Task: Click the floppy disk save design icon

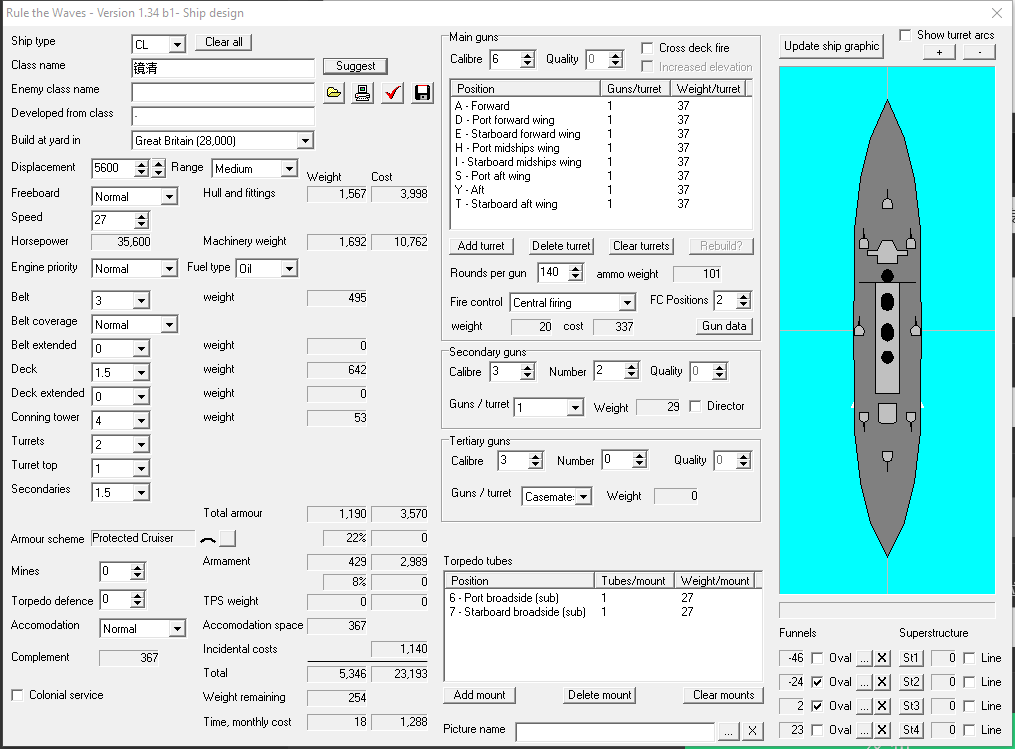Action: 422,93
